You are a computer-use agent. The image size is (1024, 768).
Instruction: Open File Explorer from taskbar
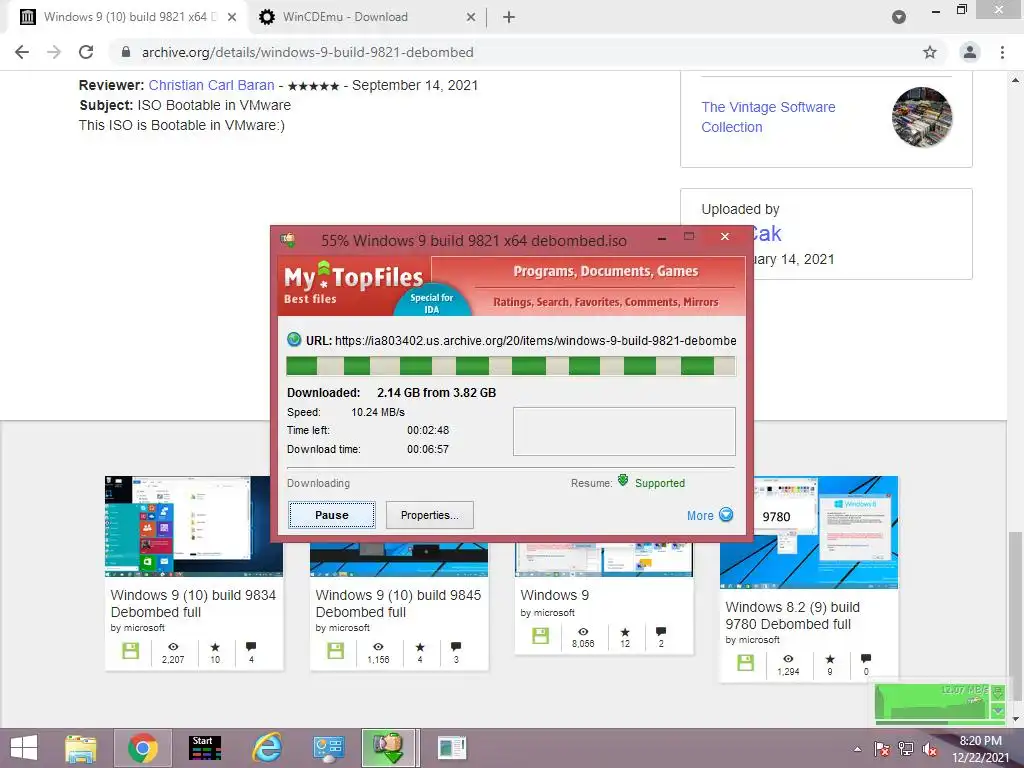(x=81, y=748)
